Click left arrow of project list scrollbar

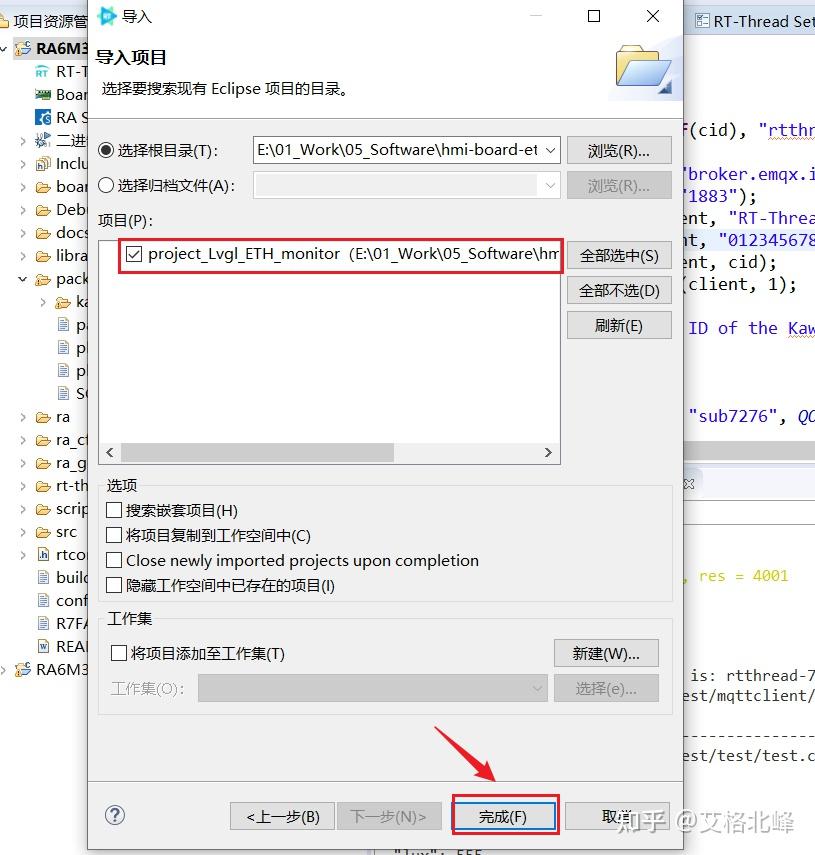(x=110, y=452)
